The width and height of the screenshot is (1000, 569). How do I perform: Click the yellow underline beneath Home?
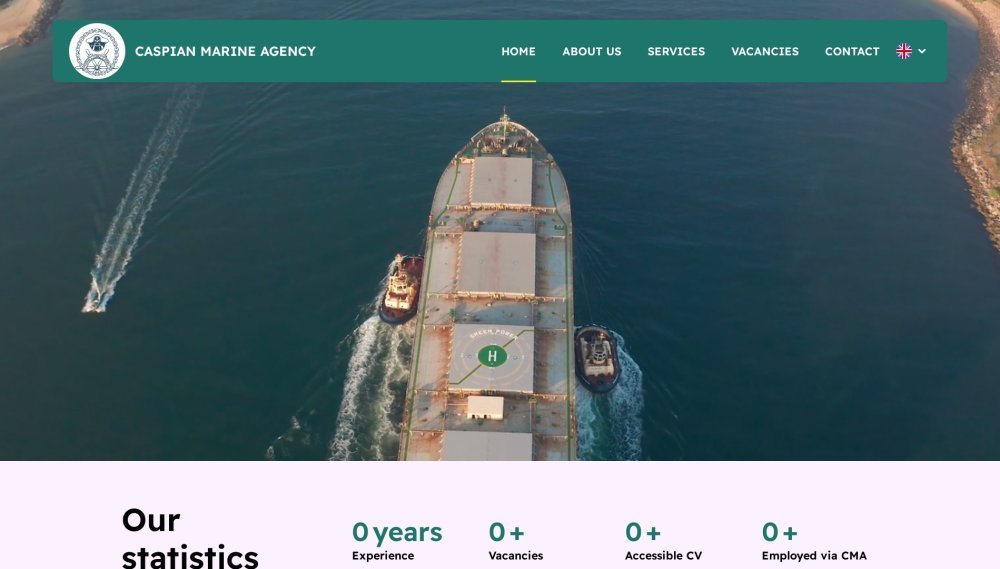[518, 81]
